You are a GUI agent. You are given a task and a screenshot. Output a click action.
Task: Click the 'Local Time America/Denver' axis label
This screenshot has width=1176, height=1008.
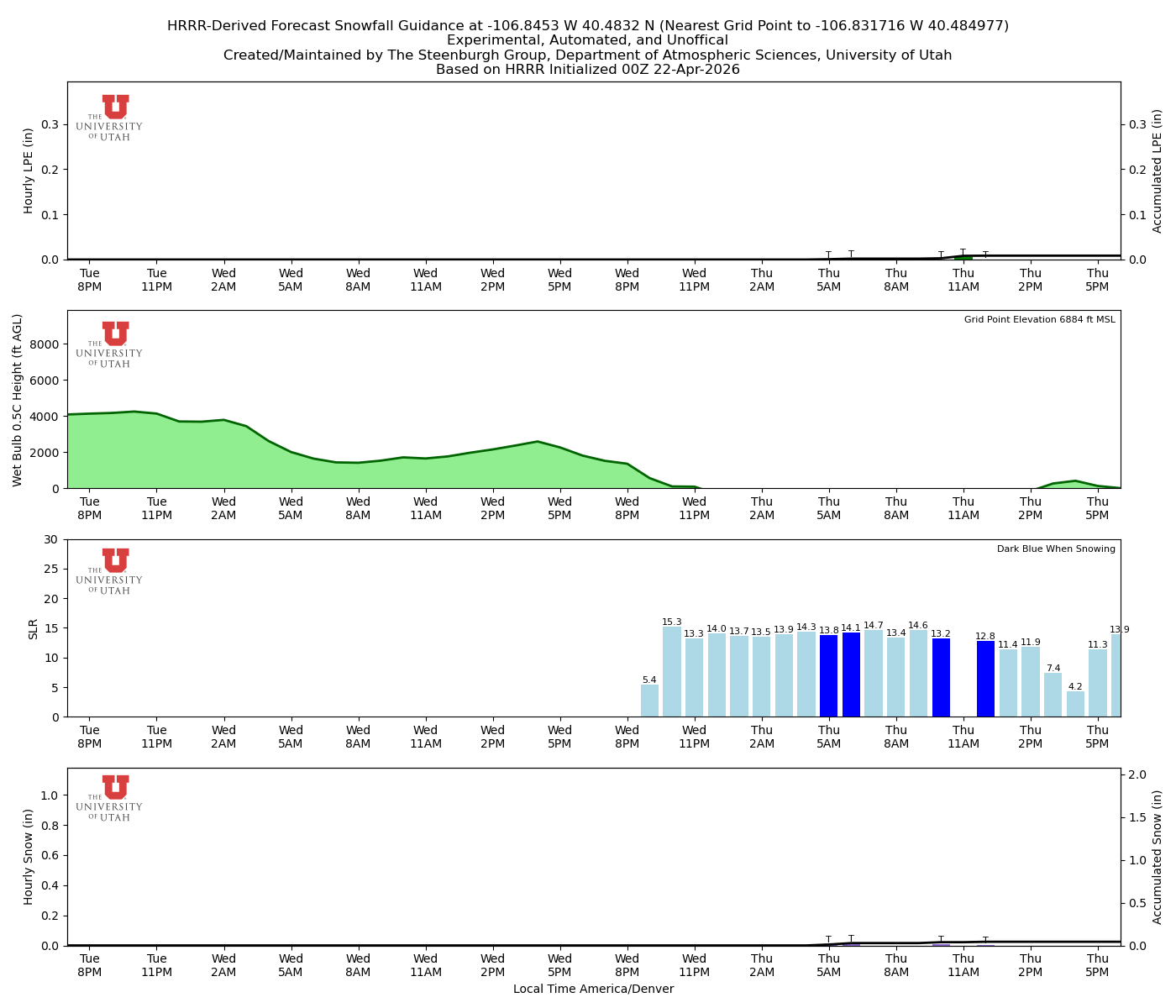594,989
